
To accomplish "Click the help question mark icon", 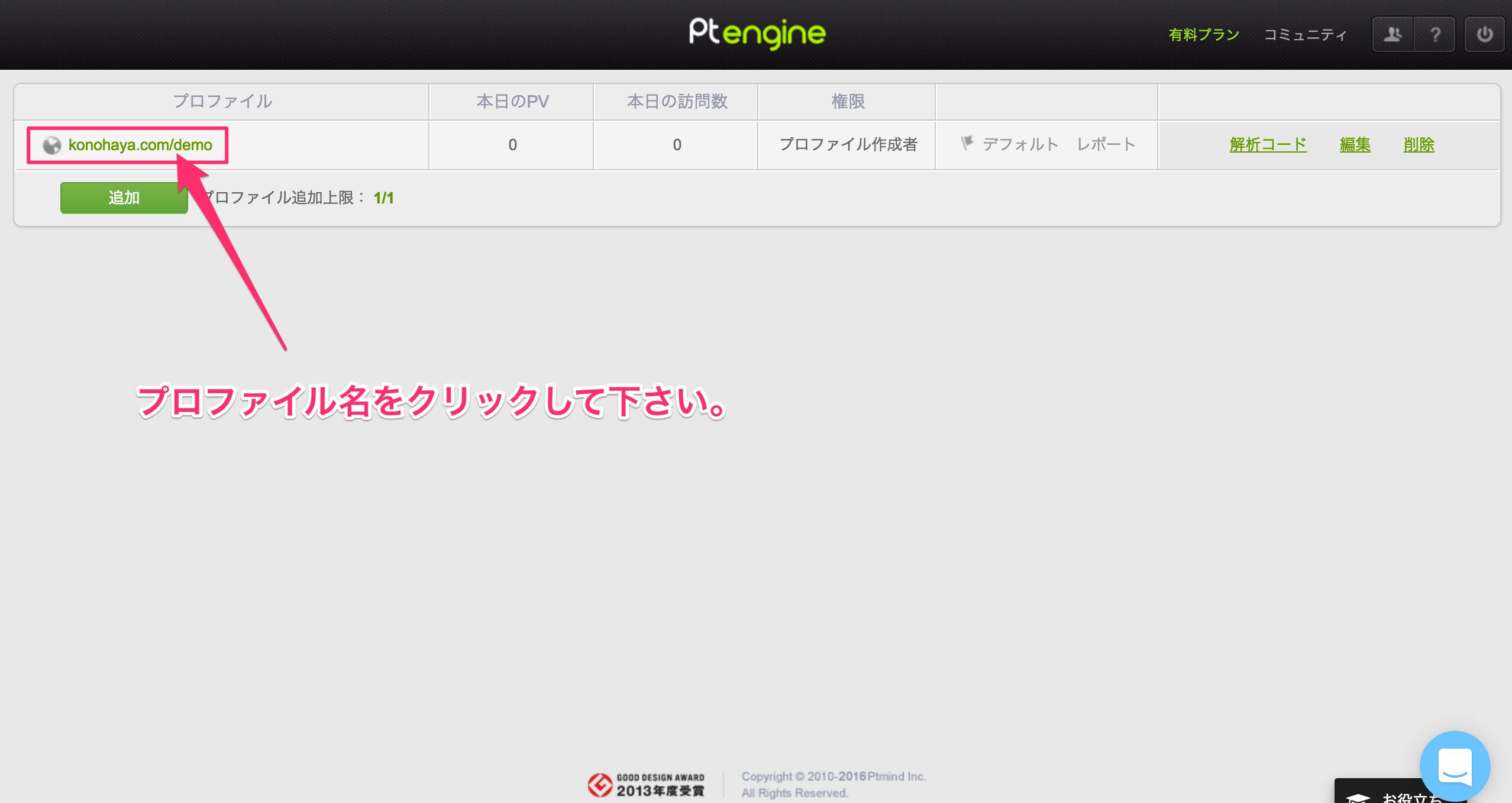I will coord(1435,34).
